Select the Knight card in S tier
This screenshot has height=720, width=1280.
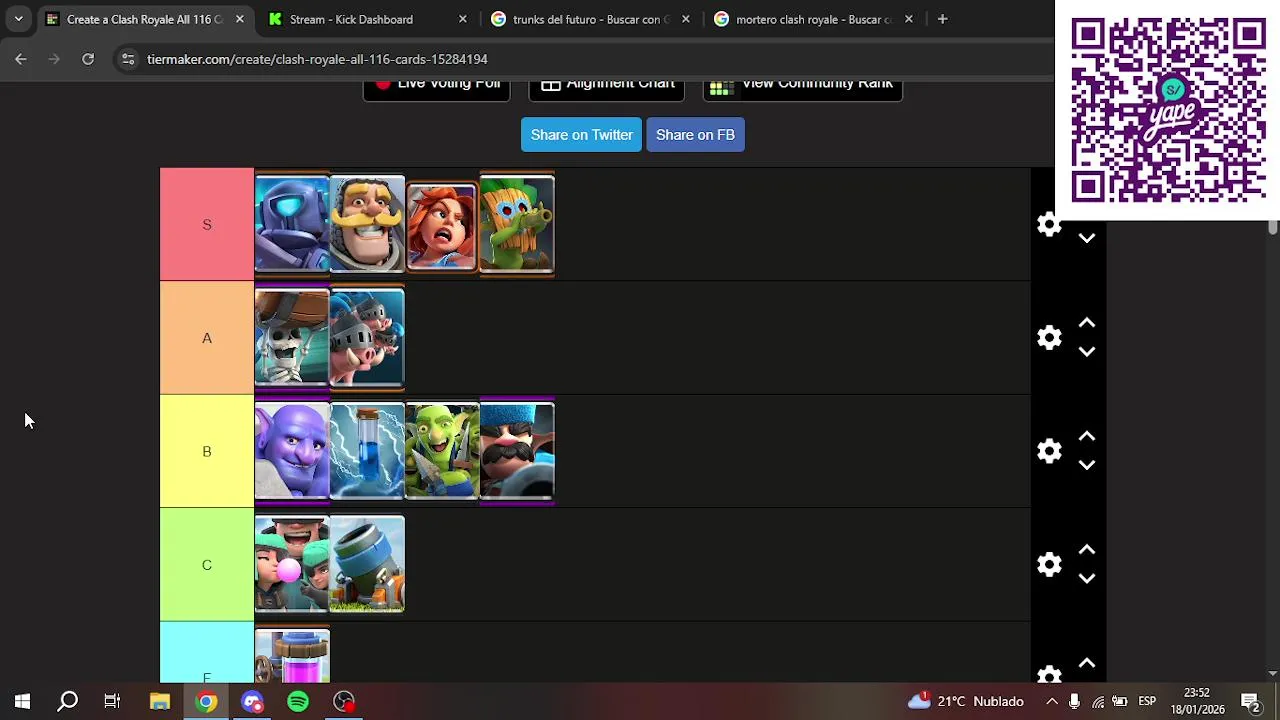(x=367, y=224)
